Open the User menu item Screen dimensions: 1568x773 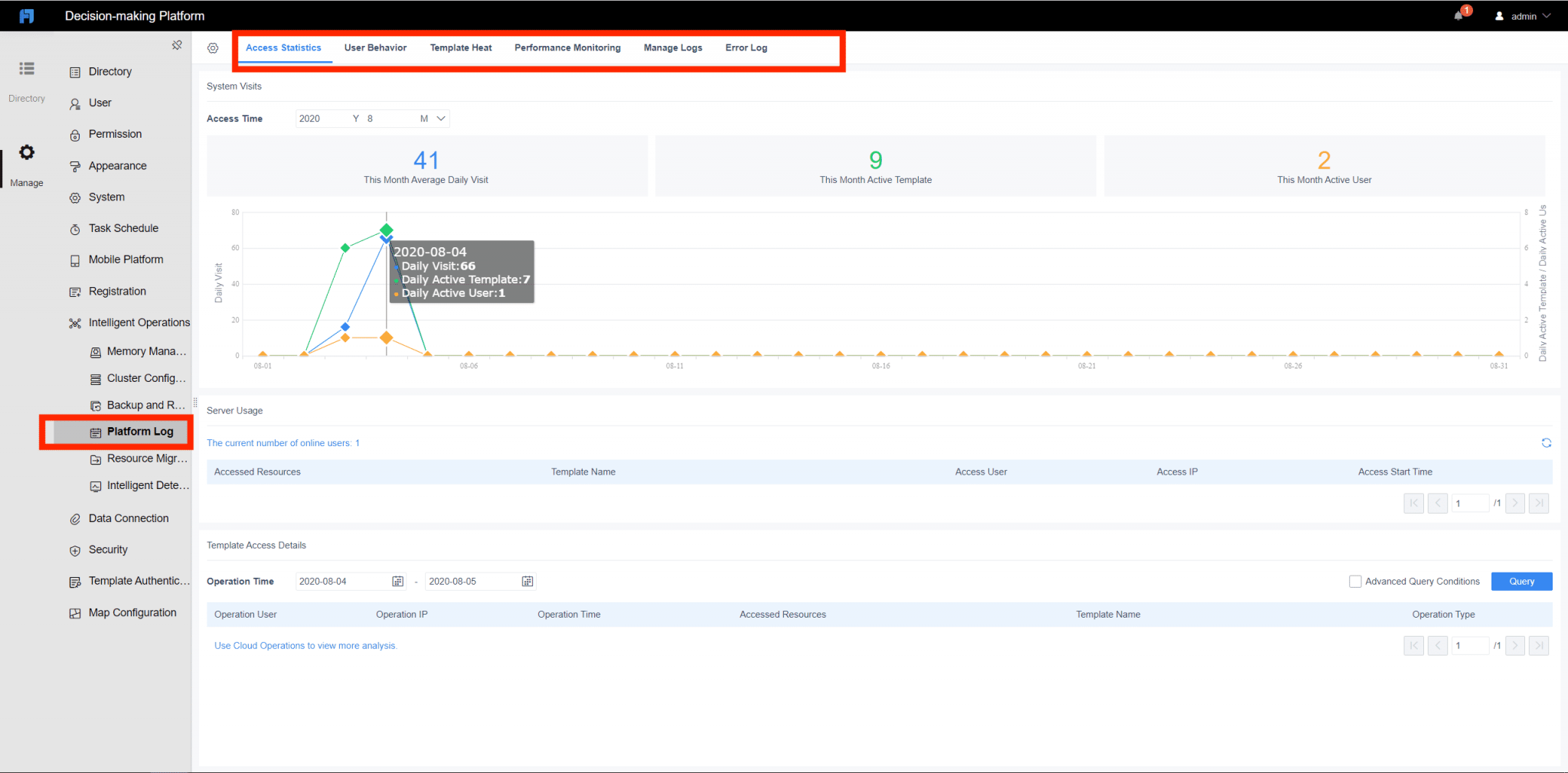tap(100, 103)
